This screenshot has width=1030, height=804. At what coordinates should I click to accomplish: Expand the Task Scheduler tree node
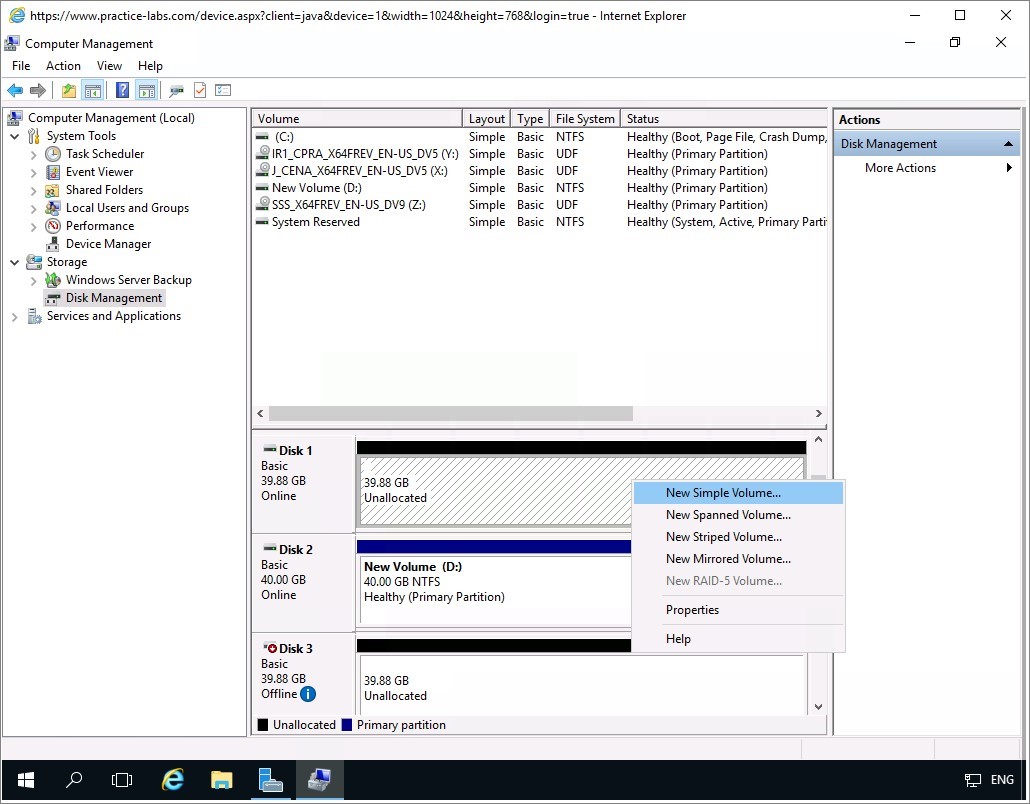(33, 154)
